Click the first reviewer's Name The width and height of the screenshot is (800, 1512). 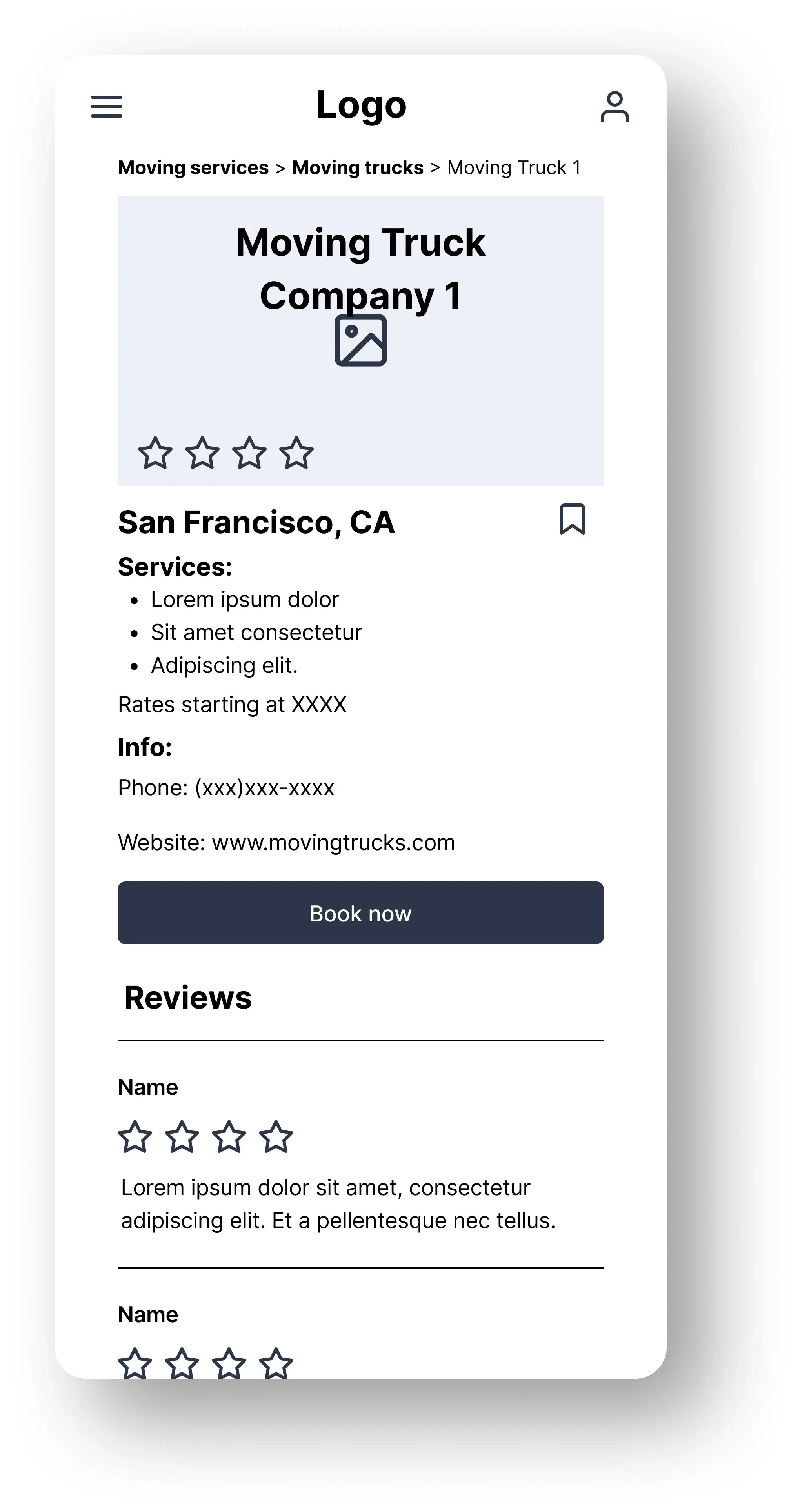(x=148, y=1087)
